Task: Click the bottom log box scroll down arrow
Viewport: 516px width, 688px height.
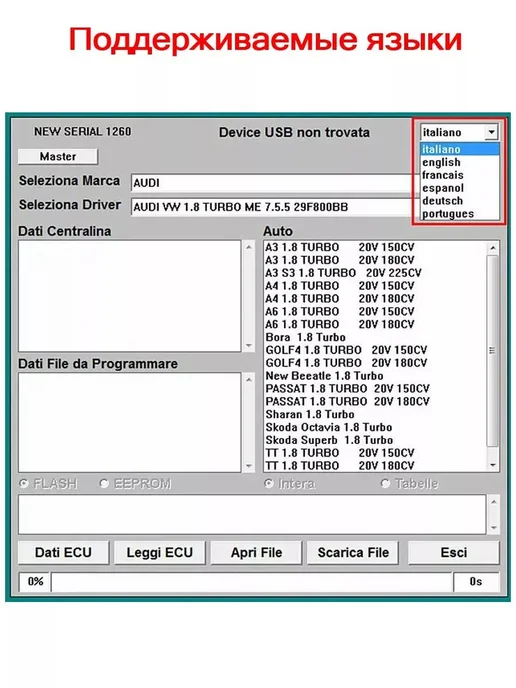Action: click(x=494, y=528)
